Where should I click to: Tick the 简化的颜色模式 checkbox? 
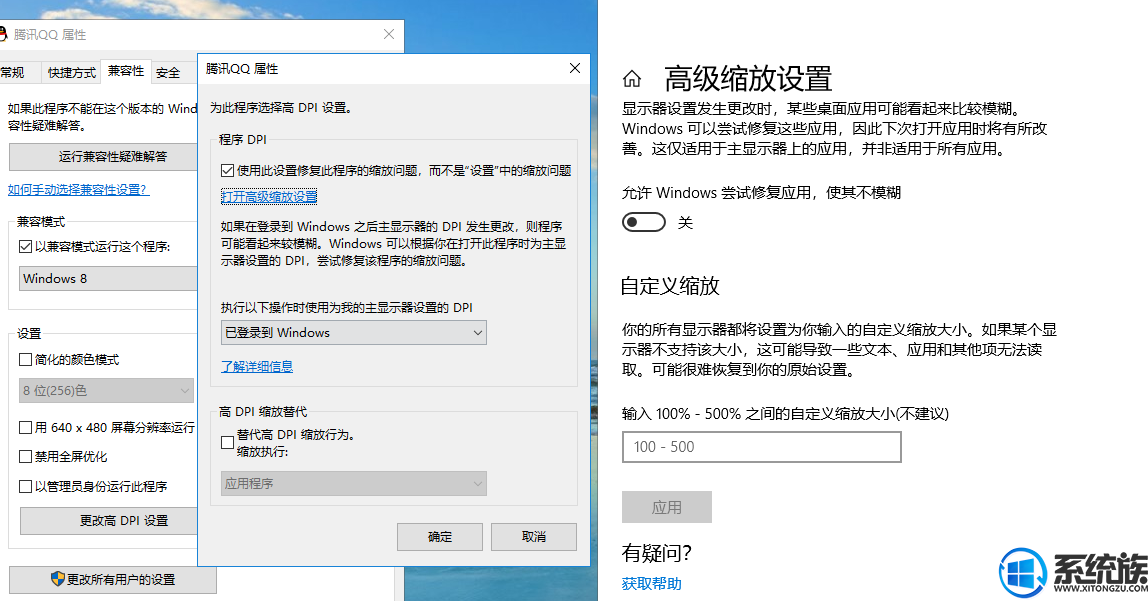pyautogui.click(x=26, y=359)
